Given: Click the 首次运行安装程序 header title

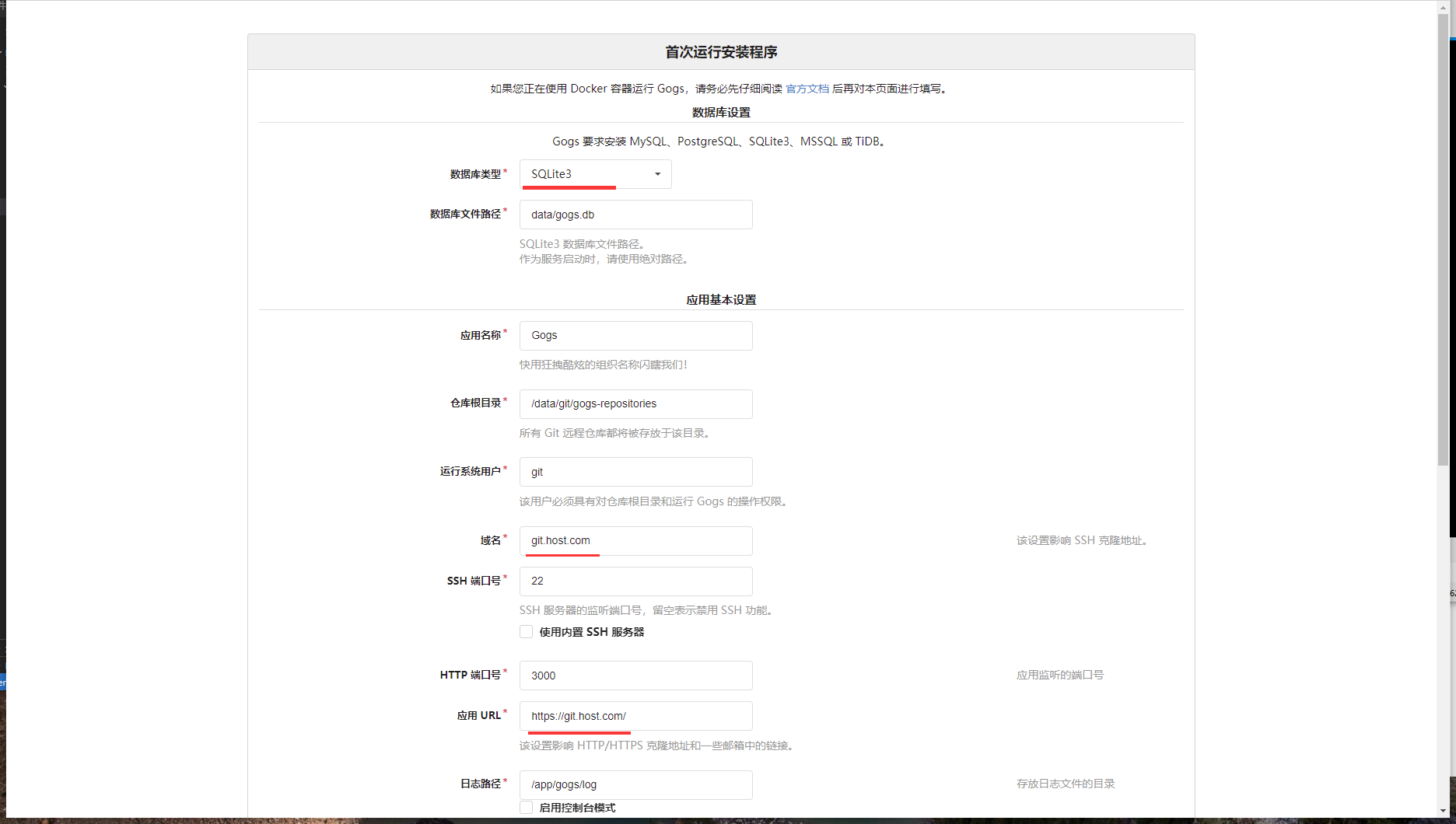Looking at the screenshot, I should pyautogui.click(x=721, y=52).
